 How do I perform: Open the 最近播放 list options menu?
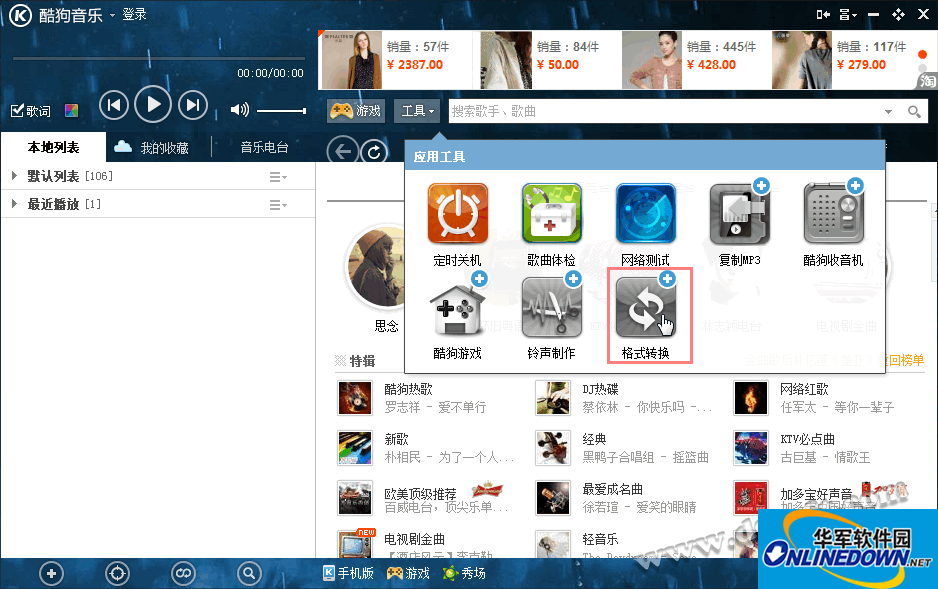tap(278, 205)
